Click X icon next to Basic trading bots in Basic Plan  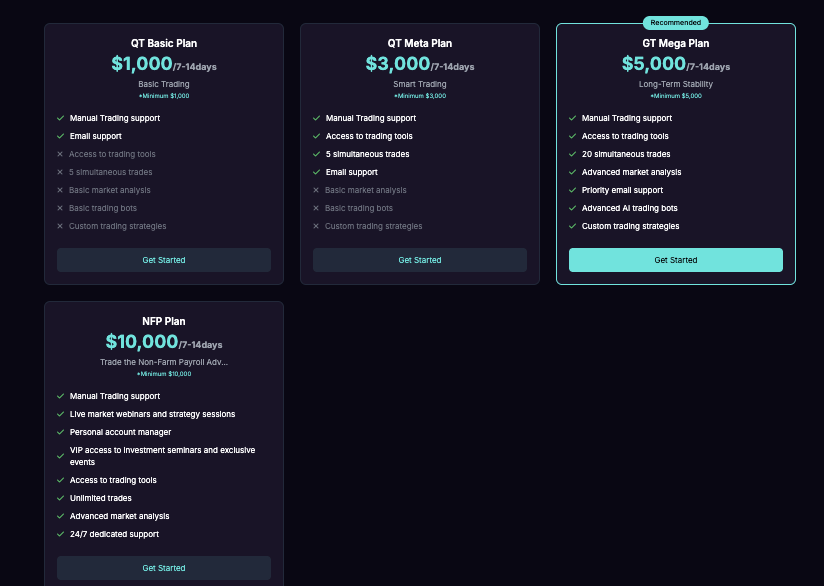point(60,208)
